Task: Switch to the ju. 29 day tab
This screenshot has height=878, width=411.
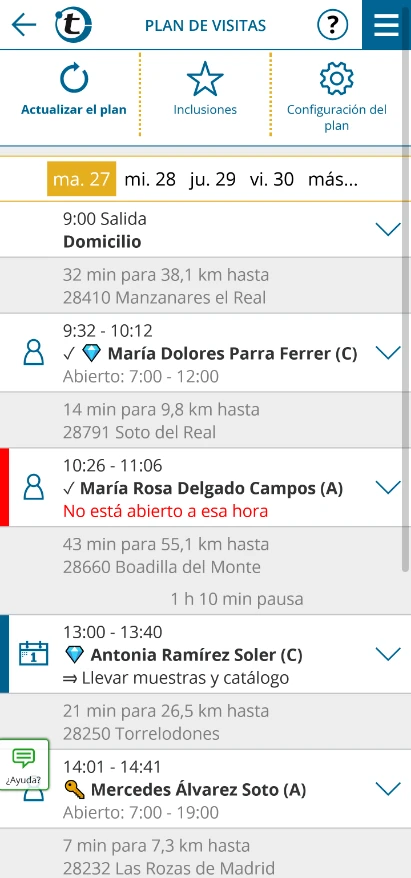Action: pos(212,180)
